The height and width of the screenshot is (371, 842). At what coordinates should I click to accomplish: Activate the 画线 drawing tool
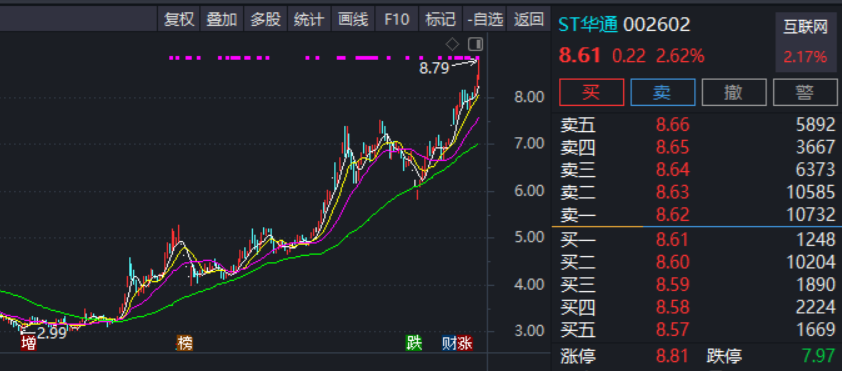click(353, 20)
